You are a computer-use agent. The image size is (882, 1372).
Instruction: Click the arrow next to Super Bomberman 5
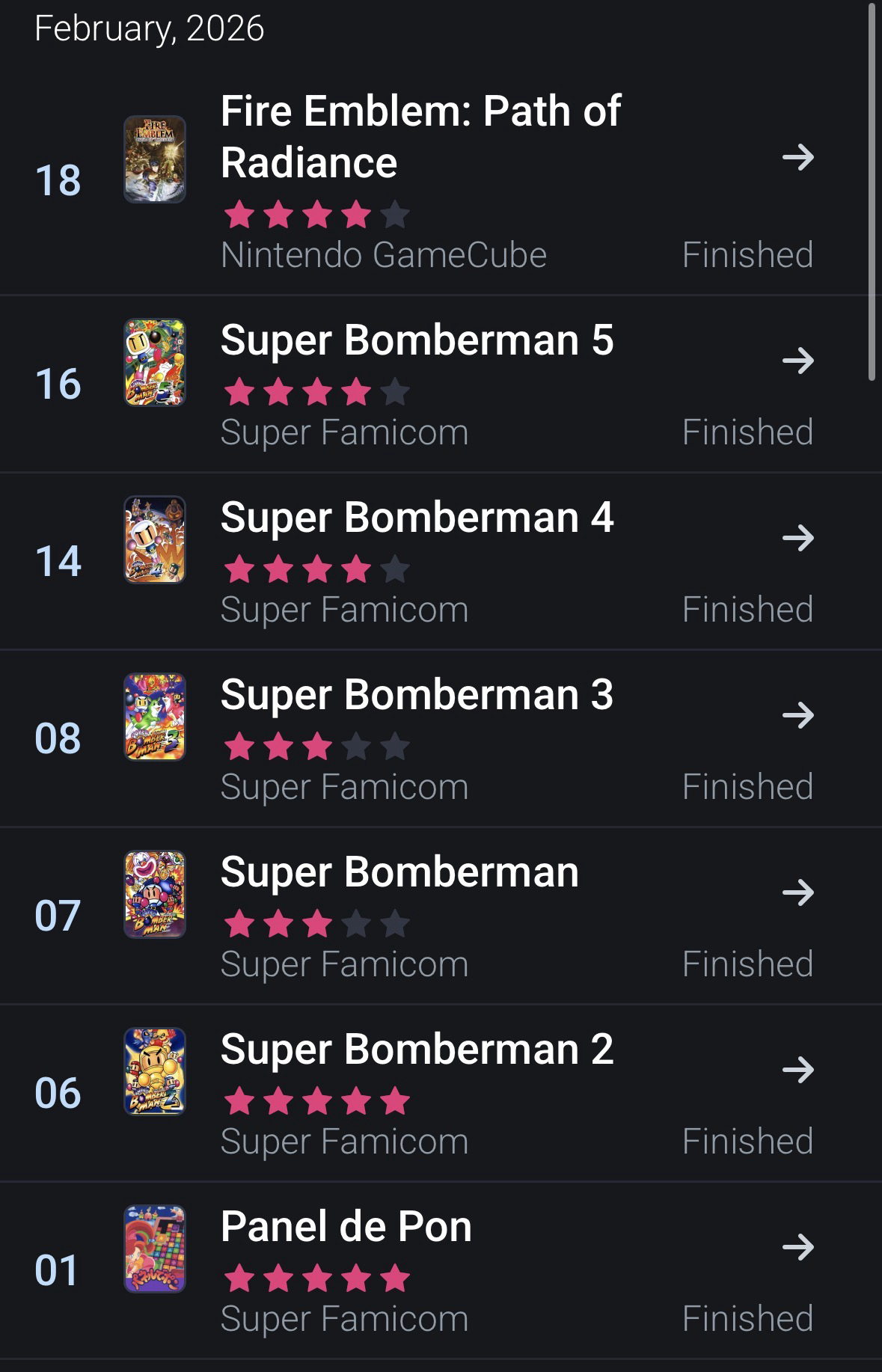(x=797, y=361)
